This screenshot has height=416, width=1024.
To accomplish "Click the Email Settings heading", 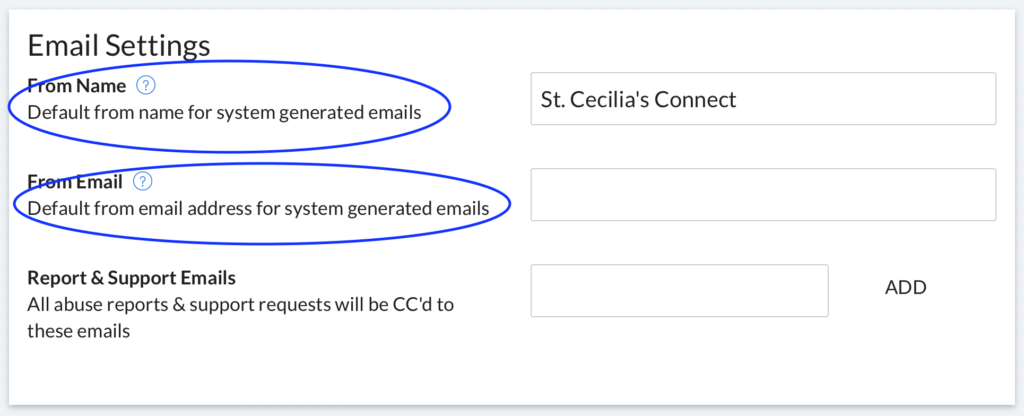I will click(x=119, y=46).
